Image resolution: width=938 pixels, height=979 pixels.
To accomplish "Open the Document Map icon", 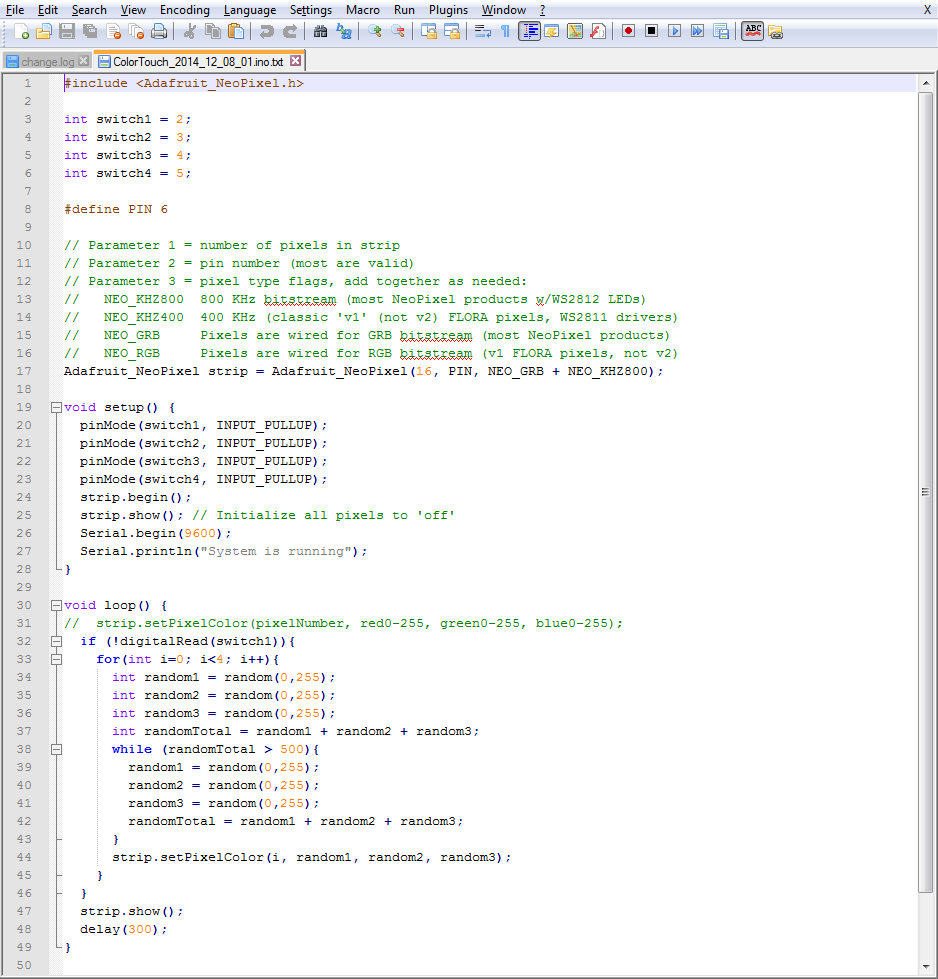I will tap(575, 31).
